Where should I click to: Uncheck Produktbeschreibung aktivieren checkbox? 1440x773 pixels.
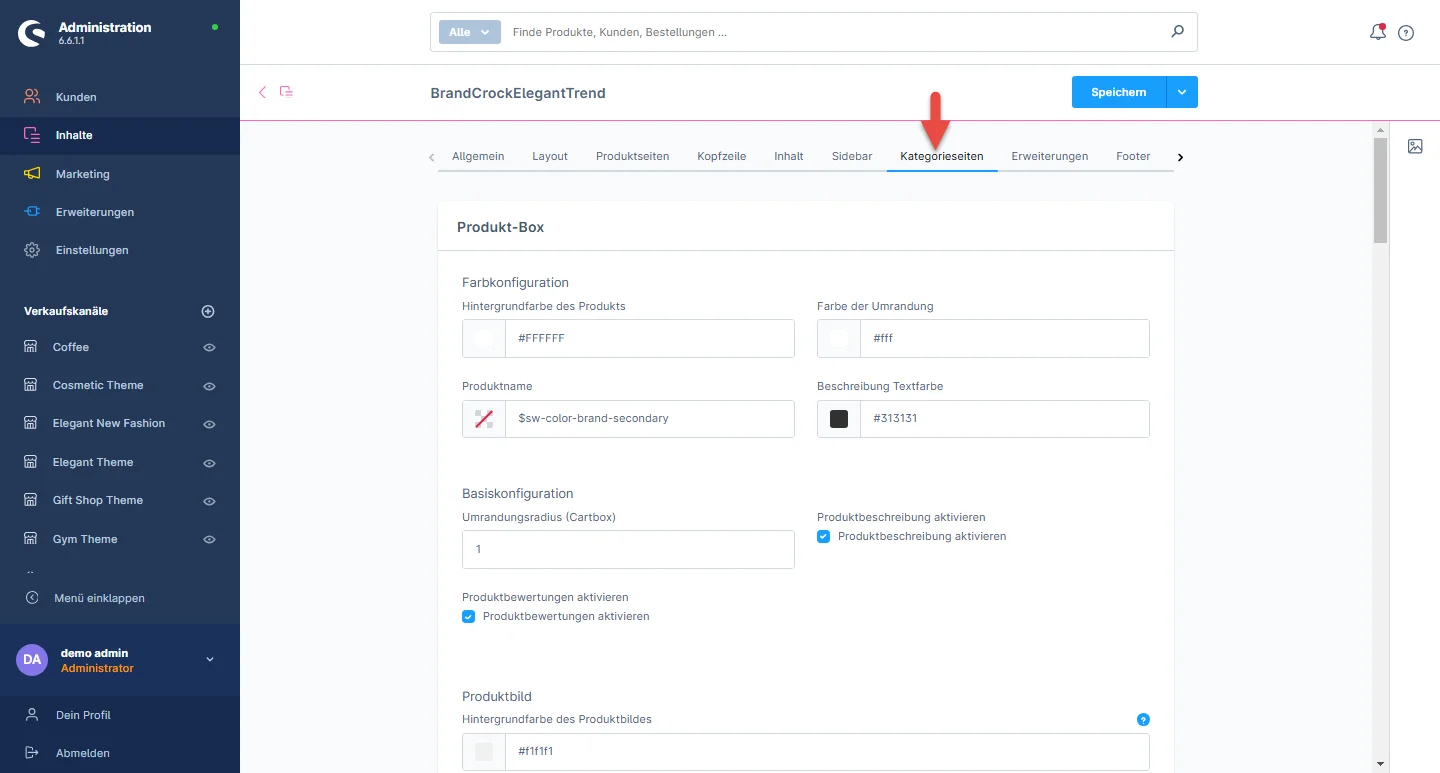[824, 537]
